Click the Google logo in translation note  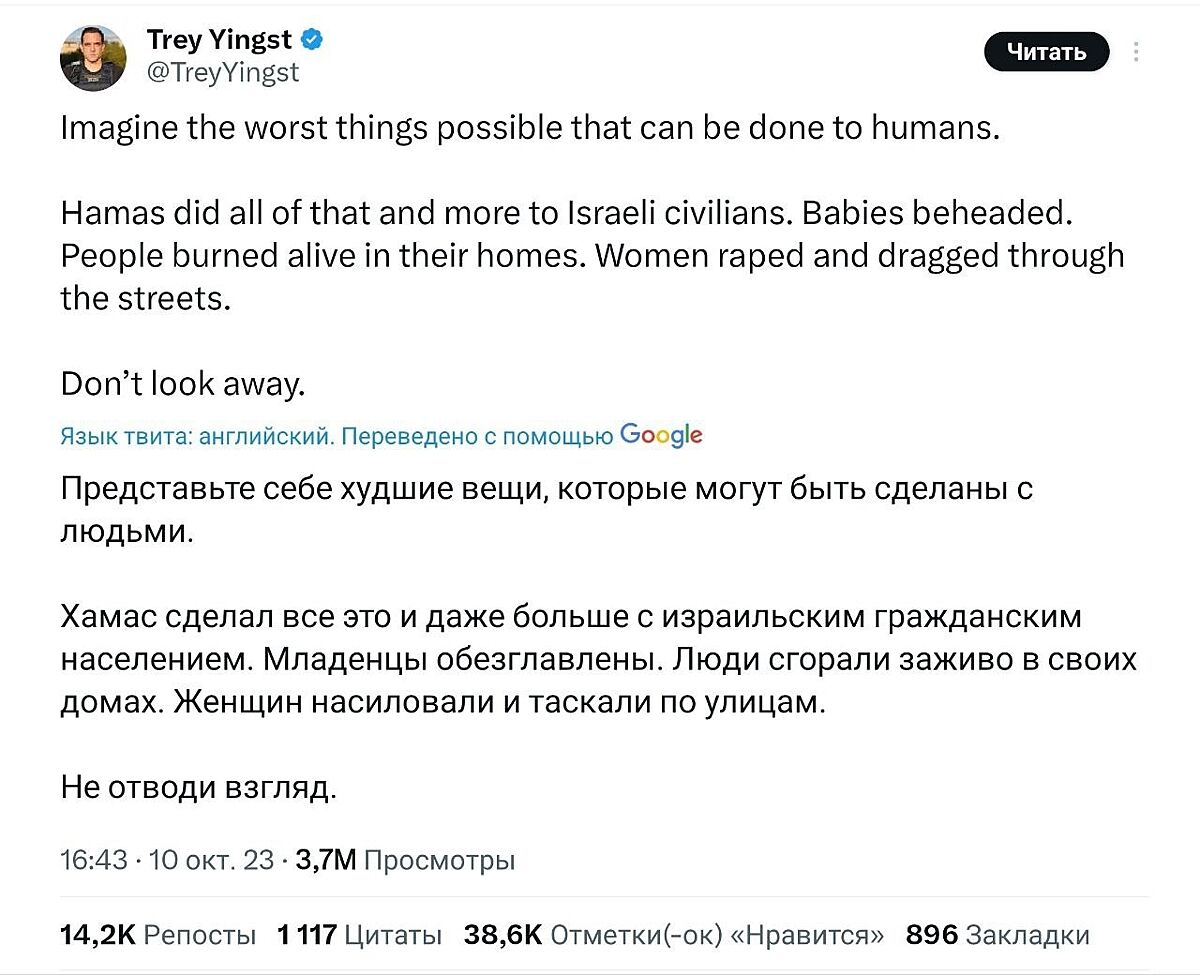[x=661, y=435]
